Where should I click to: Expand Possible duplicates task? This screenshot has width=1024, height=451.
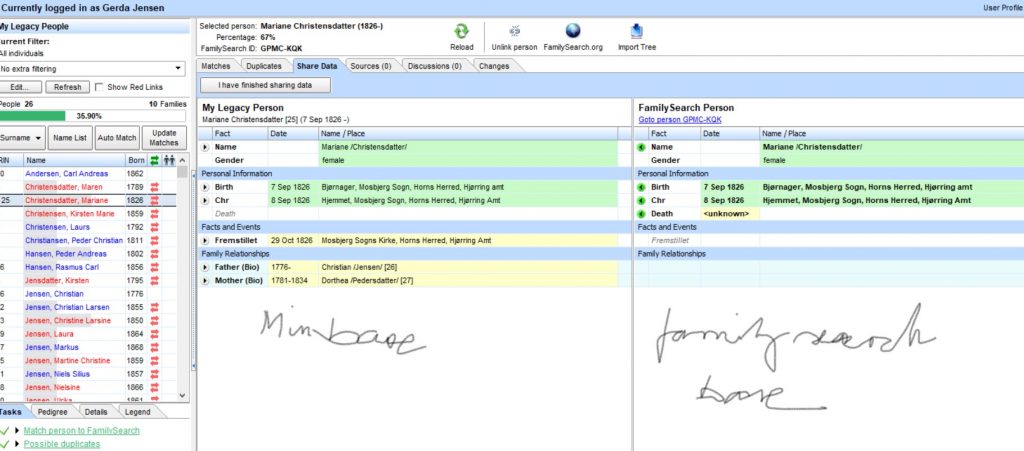16,444
